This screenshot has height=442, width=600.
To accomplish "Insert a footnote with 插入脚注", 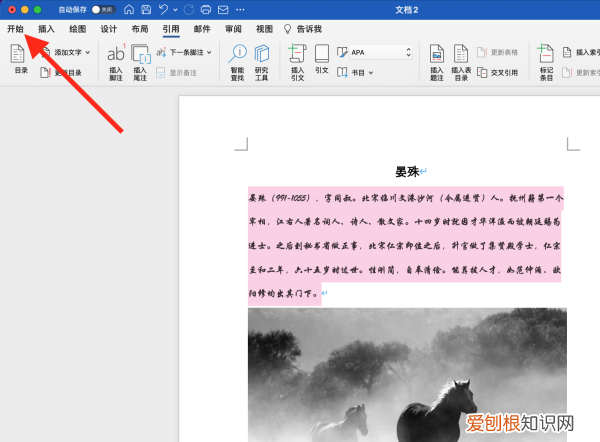I will (x=116, y=62).
